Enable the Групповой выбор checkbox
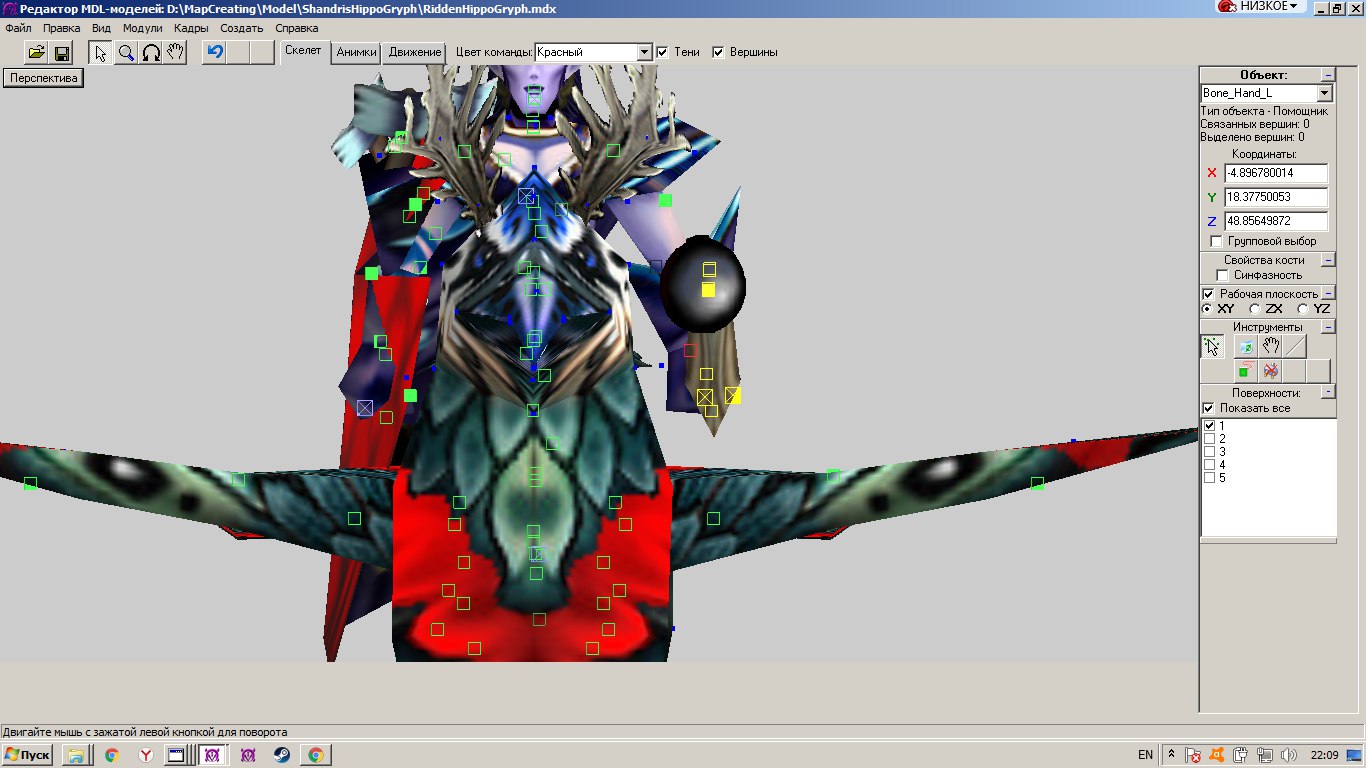 point(1216,241)
